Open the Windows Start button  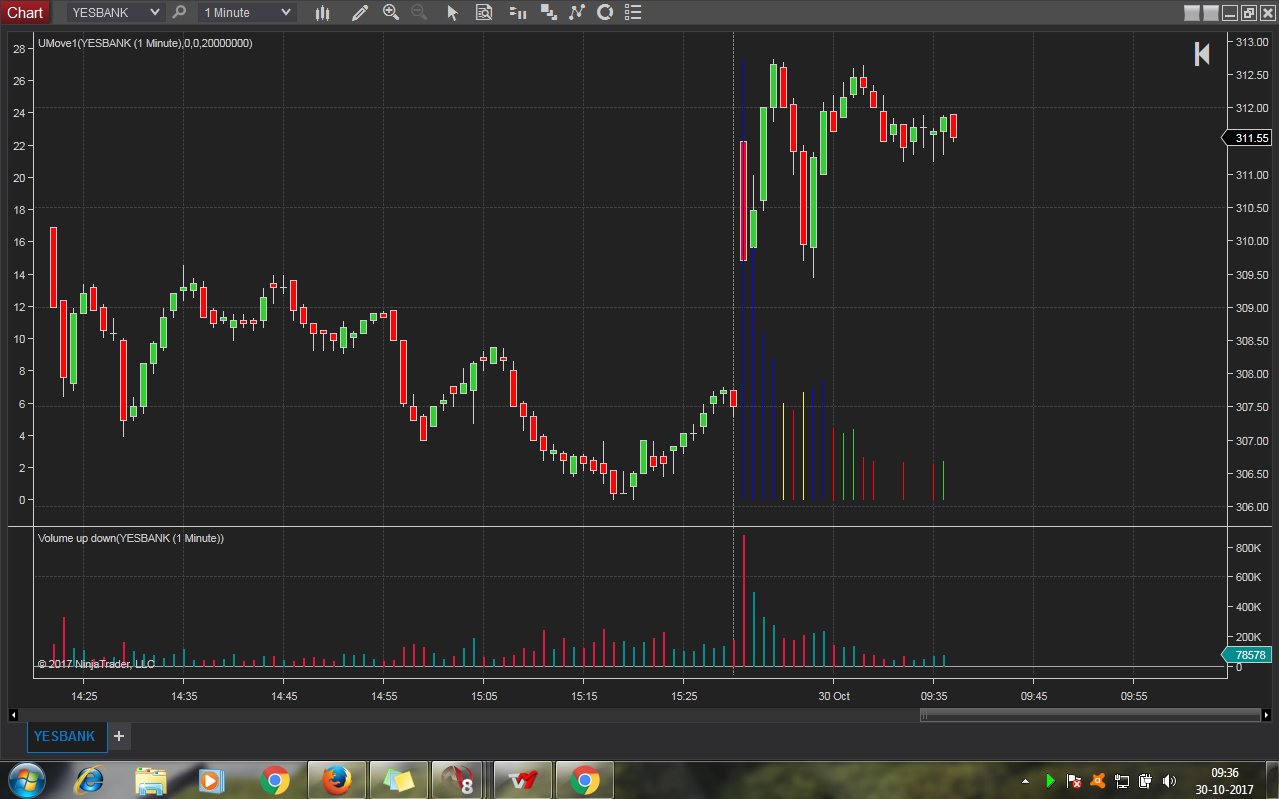click(x=26, y=780)
